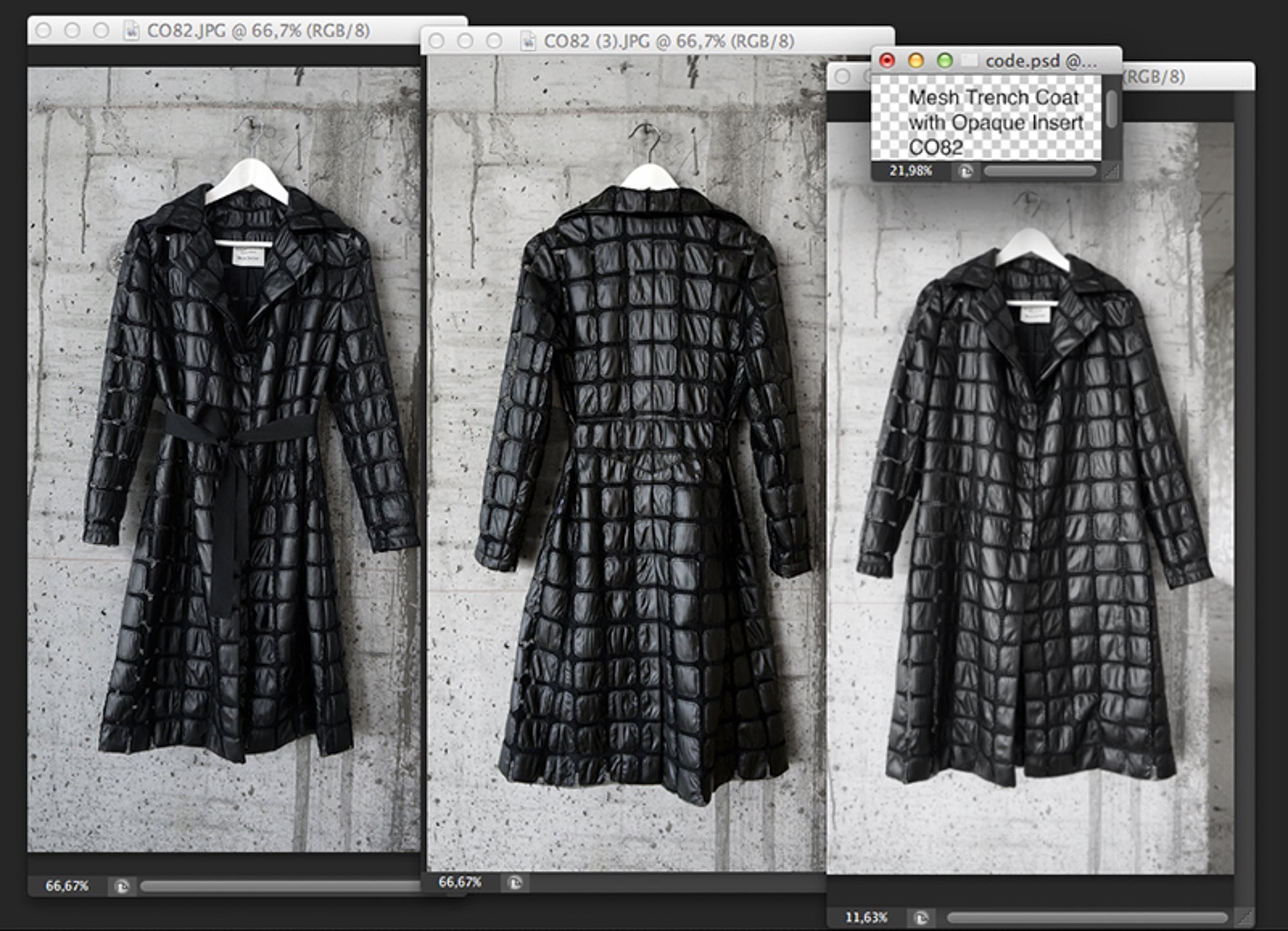
Task: Click code.psd document proxy icon in title bar
Action: [969, 61]
